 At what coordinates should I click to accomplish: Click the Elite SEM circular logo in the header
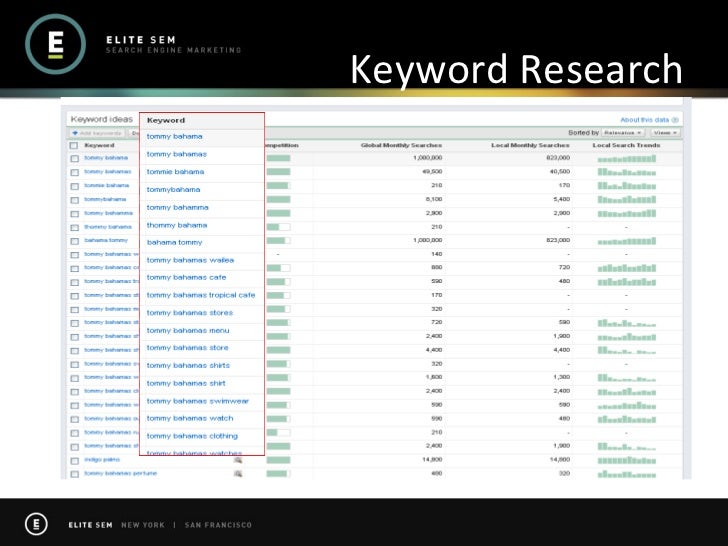55,44
